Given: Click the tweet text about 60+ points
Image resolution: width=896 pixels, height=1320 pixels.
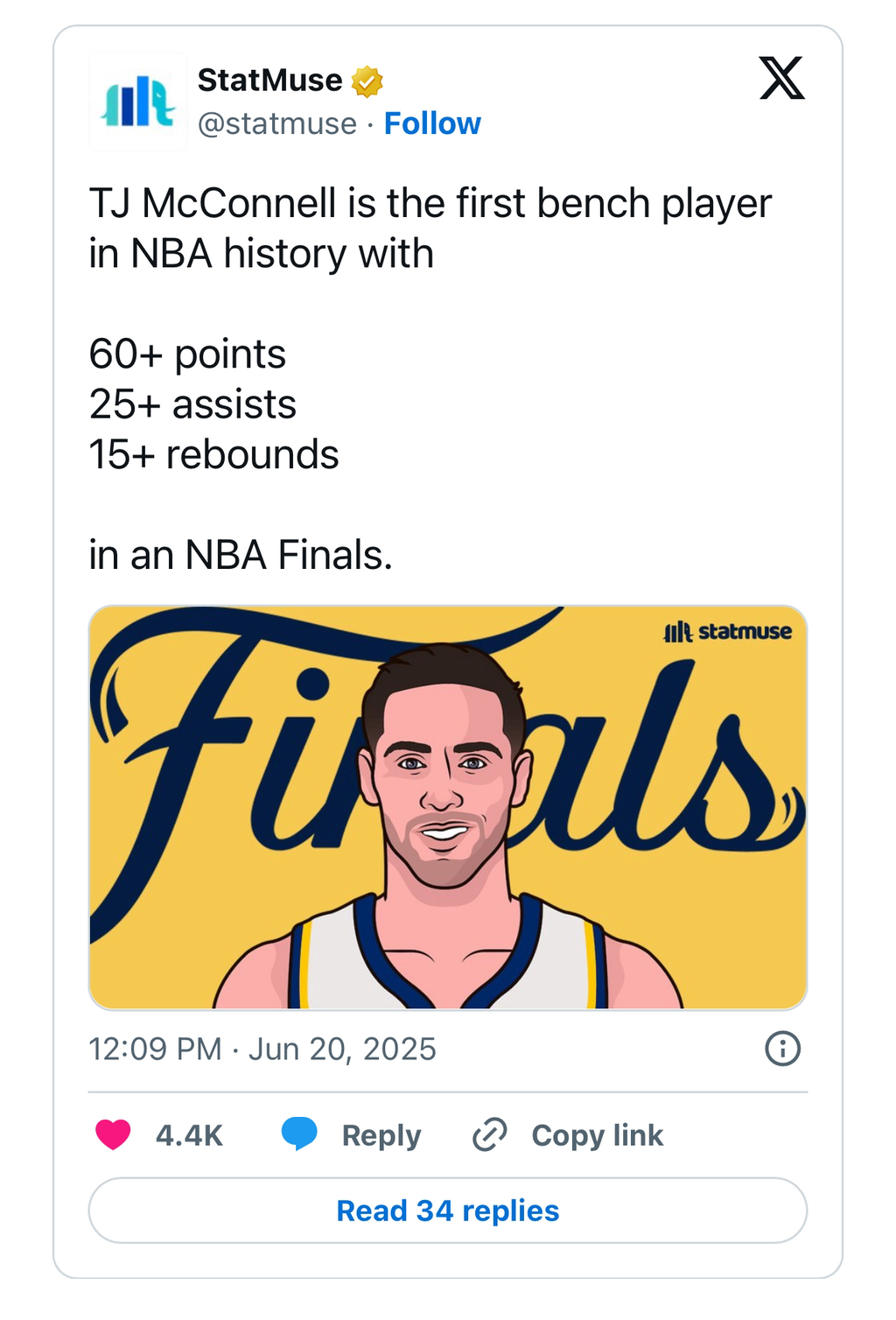Looking at the screenshot, I should tap(187, 355).
